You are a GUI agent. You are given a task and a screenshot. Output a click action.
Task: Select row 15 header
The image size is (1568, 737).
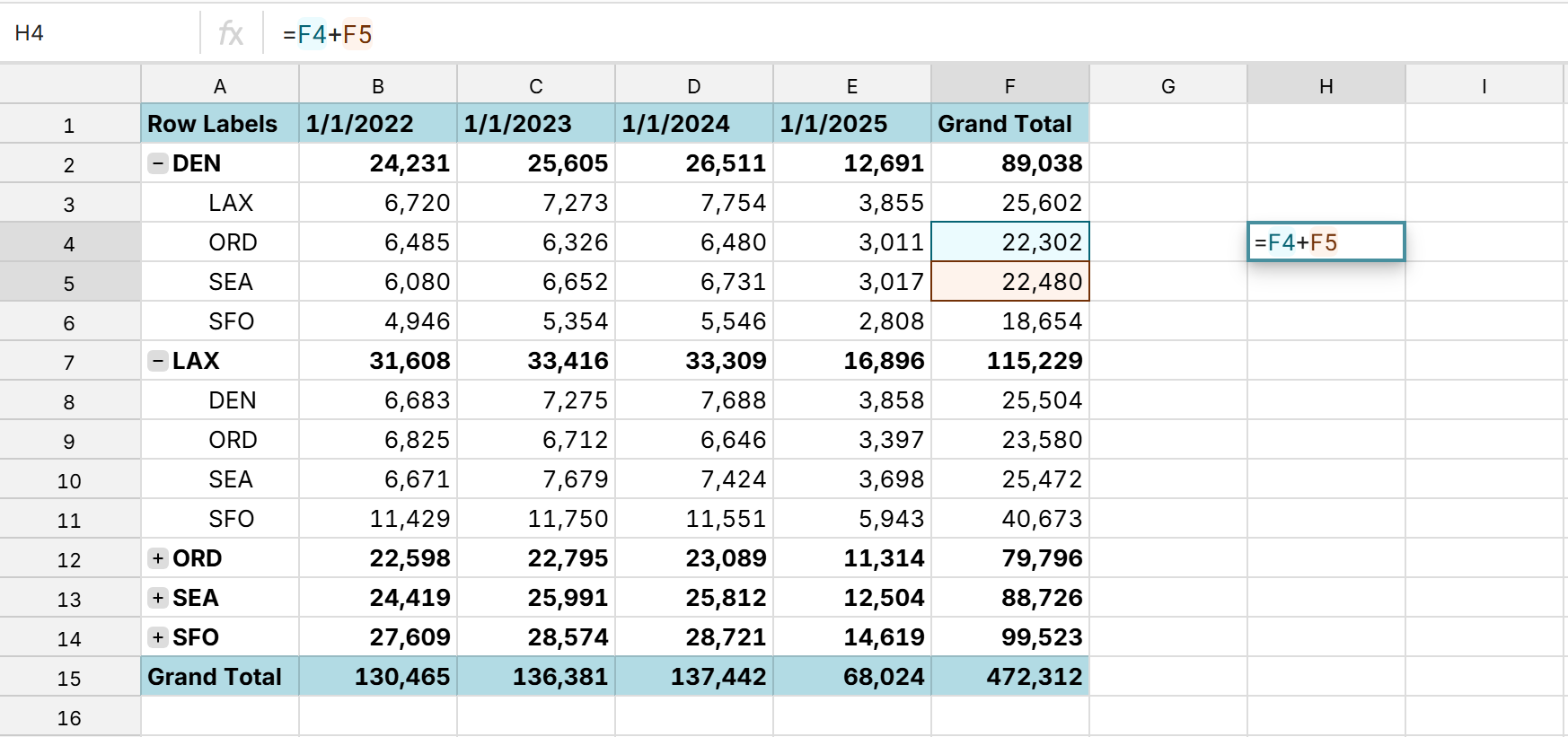tap(69, 678)
